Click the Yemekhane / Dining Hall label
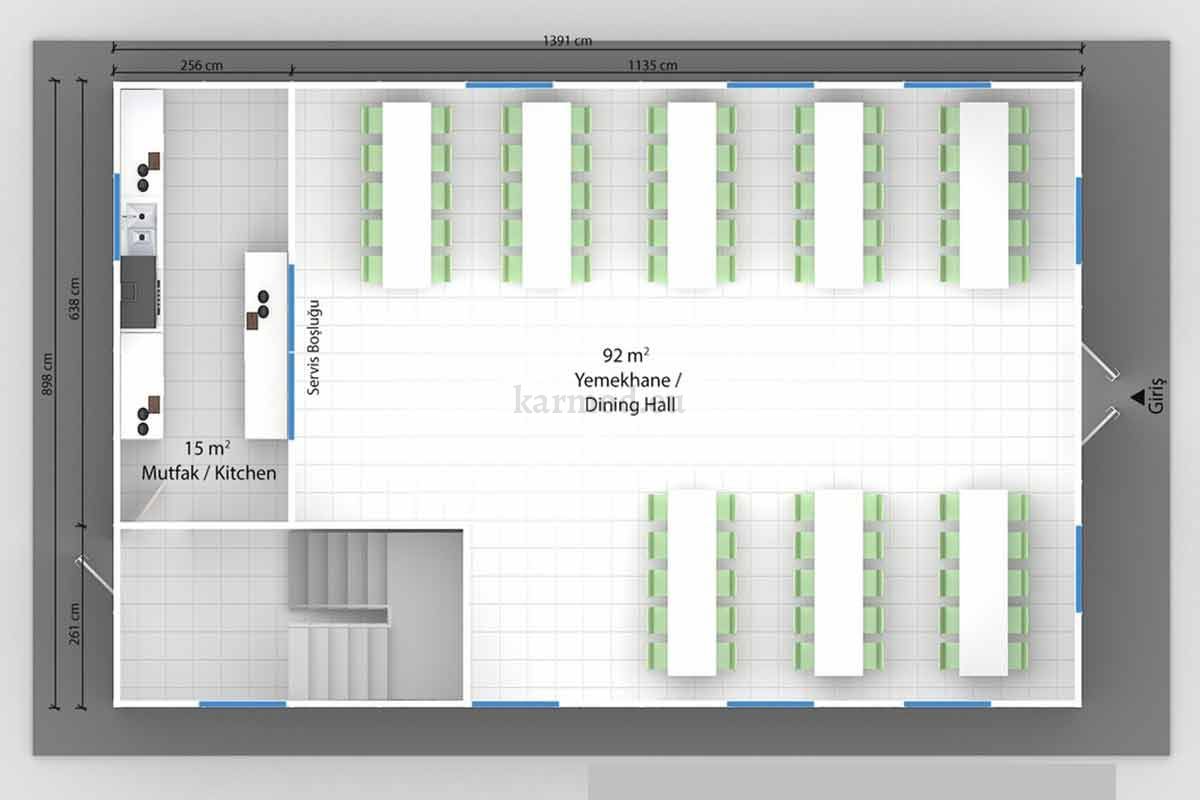 tap(628, 391)
